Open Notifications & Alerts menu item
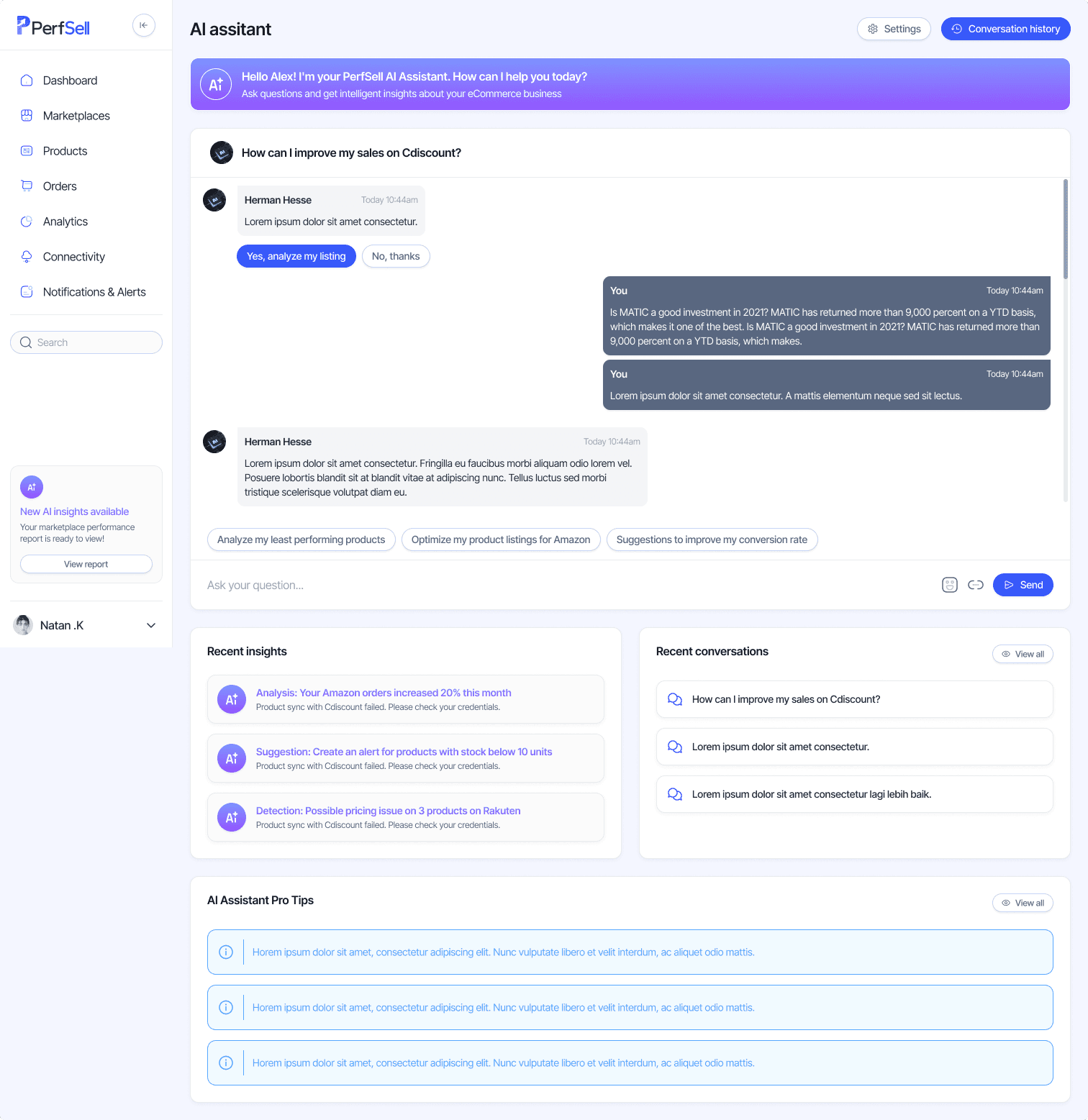This screenshot has height=1120, width=1088. point(94,292)
